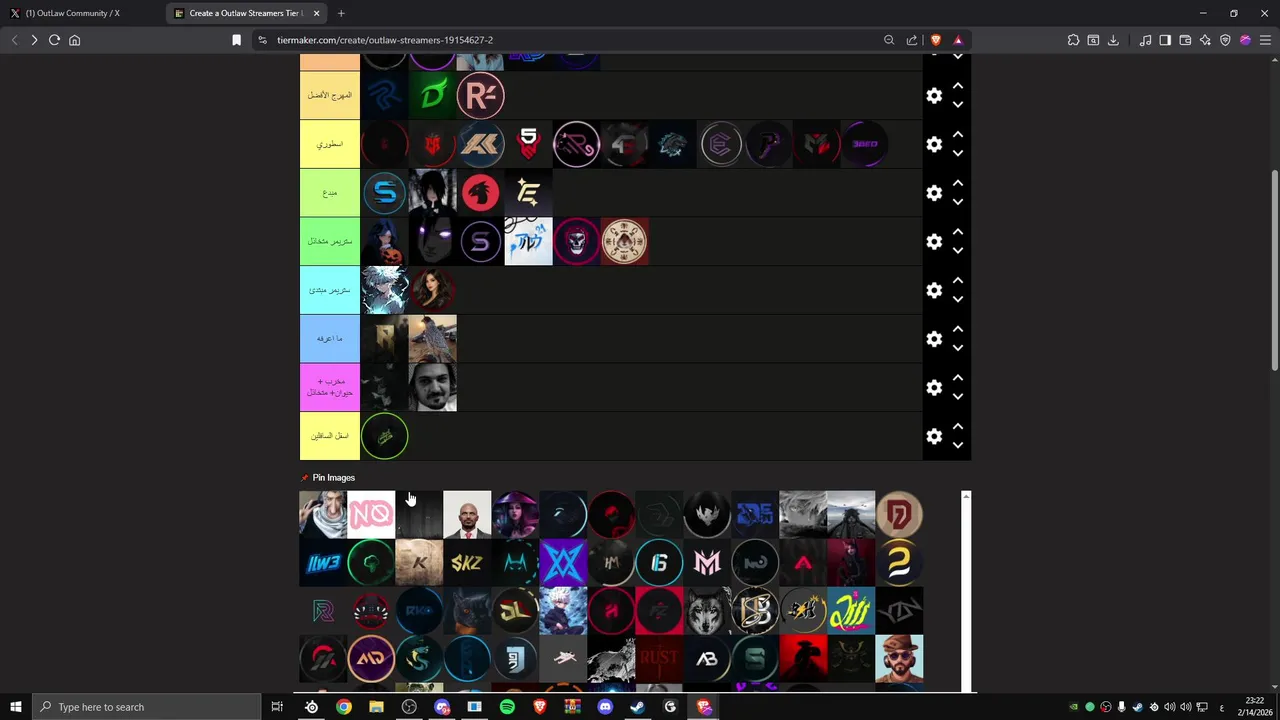The height and width of the screenshot is (720, 1280).
Task: Open browser downloads
Action: (x=1113, y=40)
